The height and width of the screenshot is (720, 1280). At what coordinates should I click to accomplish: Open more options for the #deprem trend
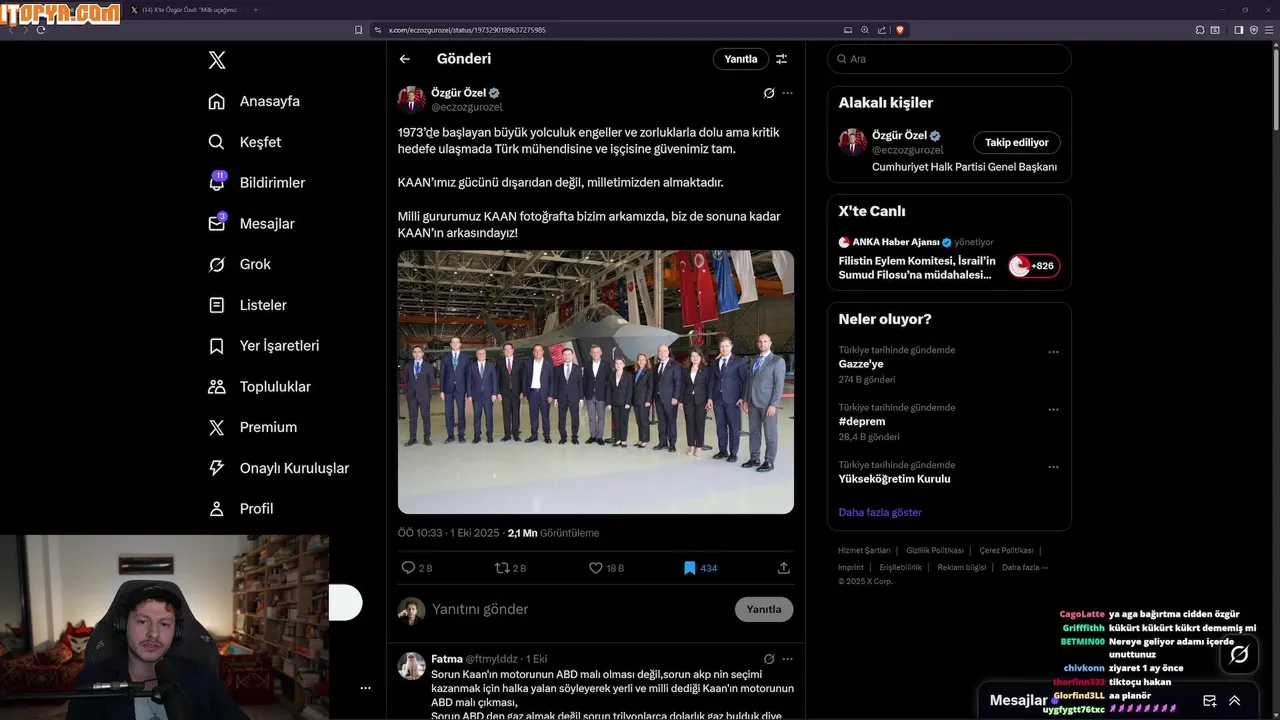pyautogui.click(x=1053, y=410)
